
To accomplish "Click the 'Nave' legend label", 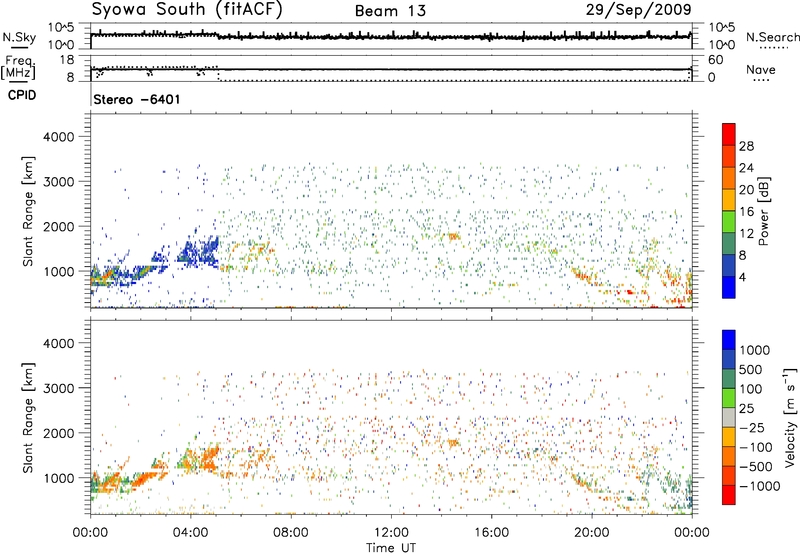I will [761, 69].
